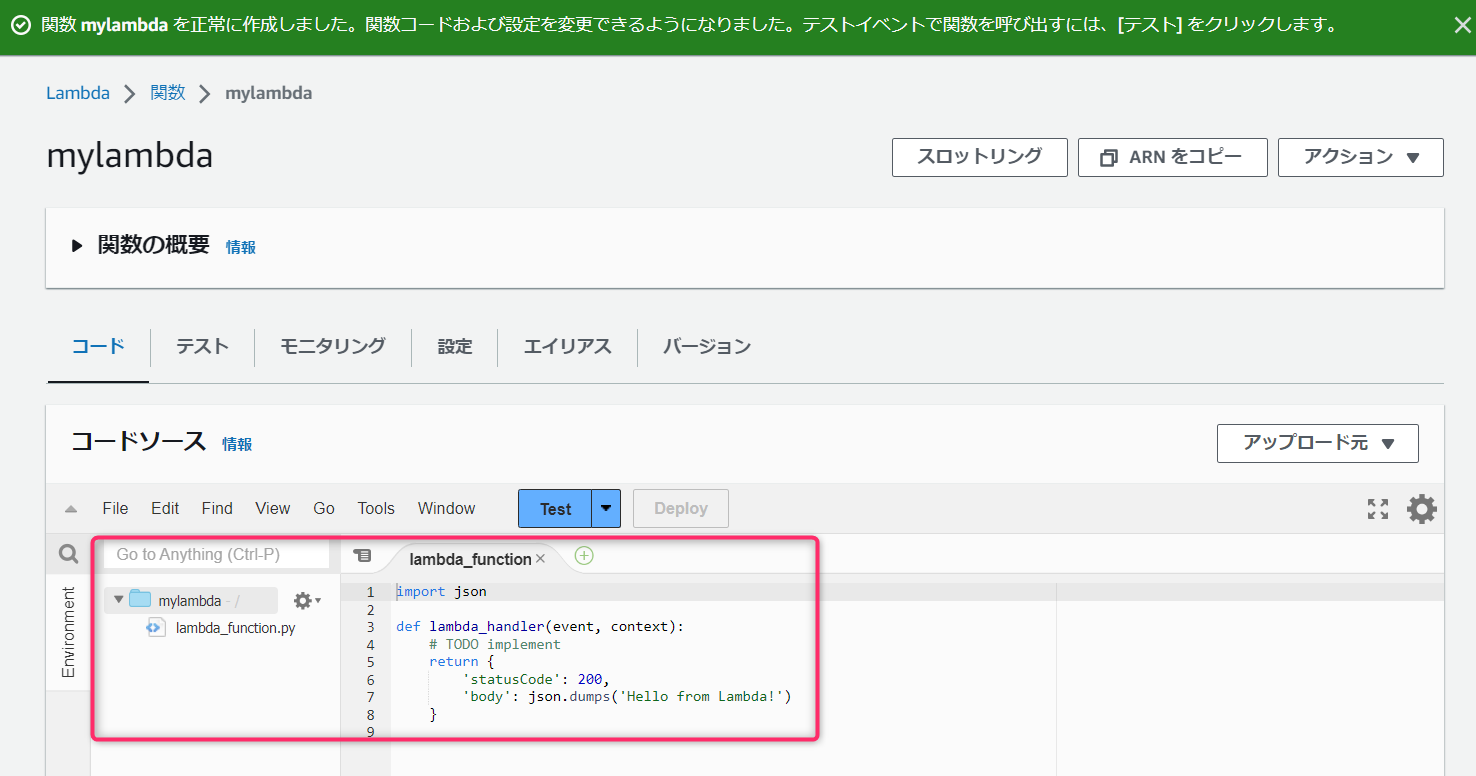
Task: Enter fullscreen editor mode
Action: click(1377, 508)
